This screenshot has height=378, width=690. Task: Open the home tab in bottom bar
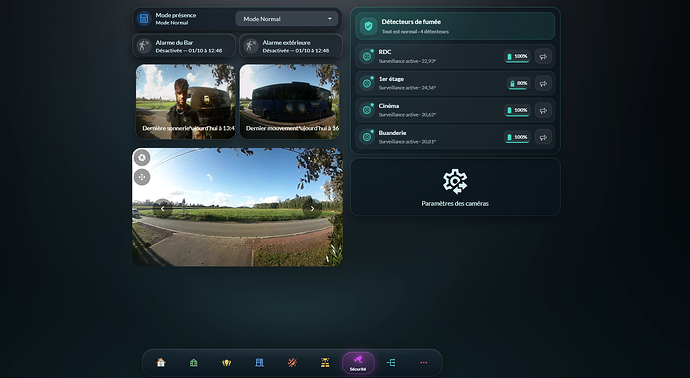[161, 363]
